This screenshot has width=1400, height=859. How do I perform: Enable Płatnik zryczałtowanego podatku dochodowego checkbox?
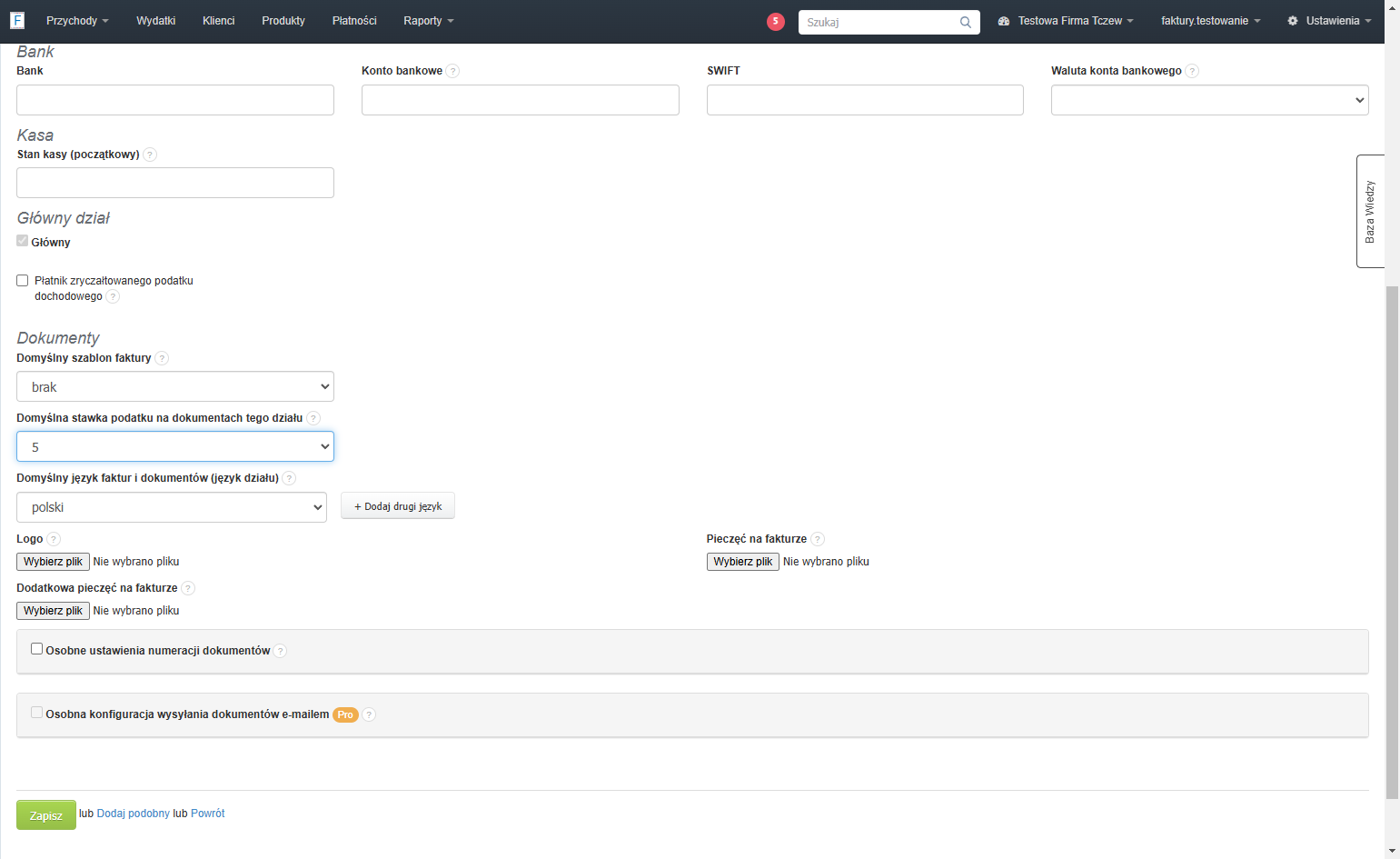23,281
